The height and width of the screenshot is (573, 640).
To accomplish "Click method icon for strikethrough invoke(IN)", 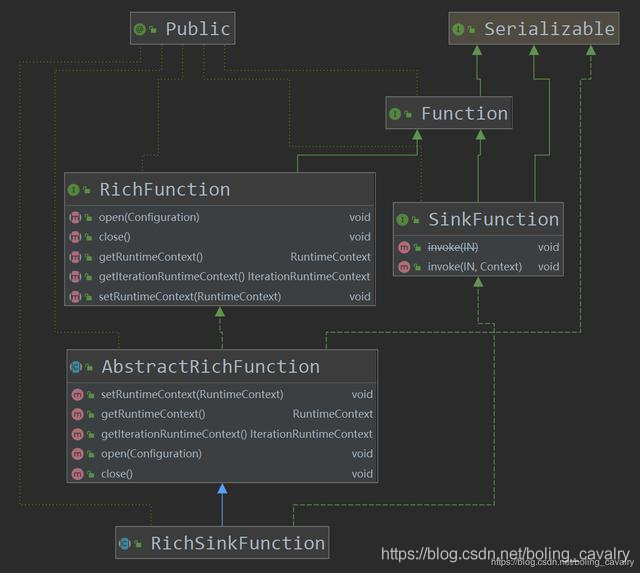I will 404,247.
